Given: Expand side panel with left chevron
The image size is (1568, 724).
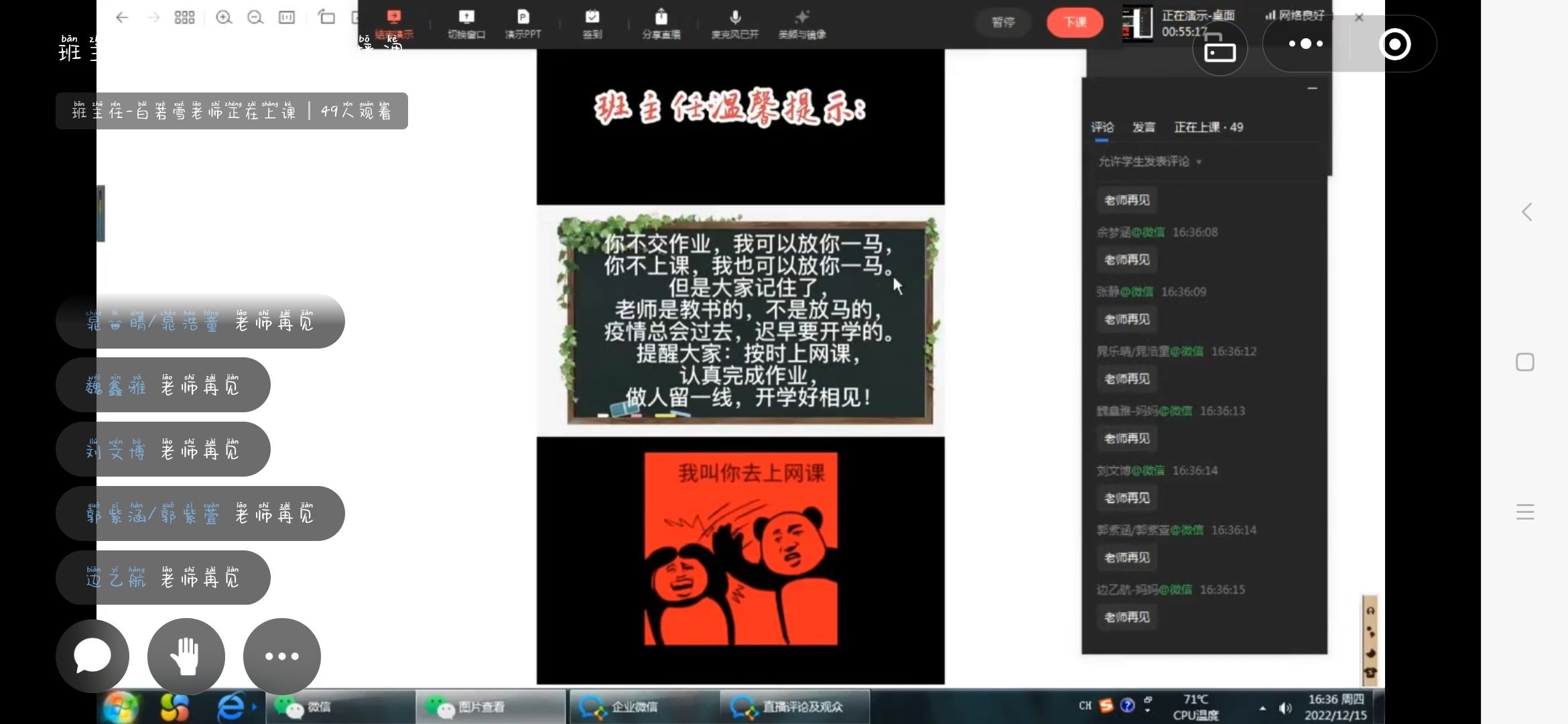Looking at the screenshot, I should [x=1526, y=213].
